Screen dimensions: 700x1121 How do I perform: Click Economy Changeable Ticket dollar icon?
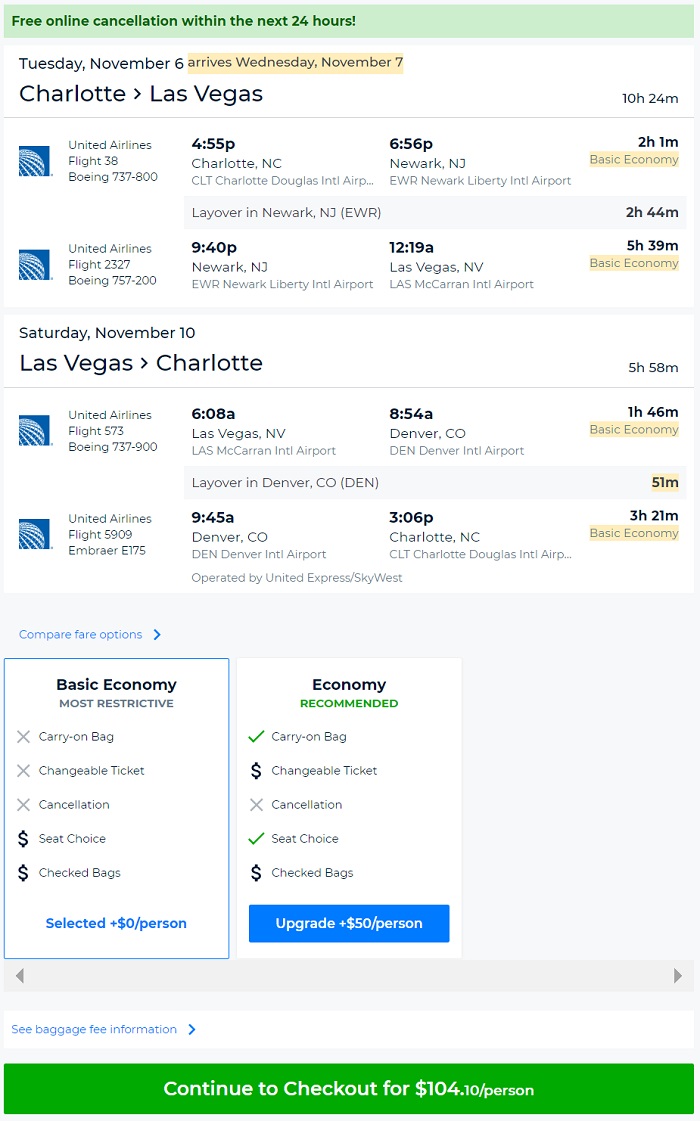tap(256, 771)
